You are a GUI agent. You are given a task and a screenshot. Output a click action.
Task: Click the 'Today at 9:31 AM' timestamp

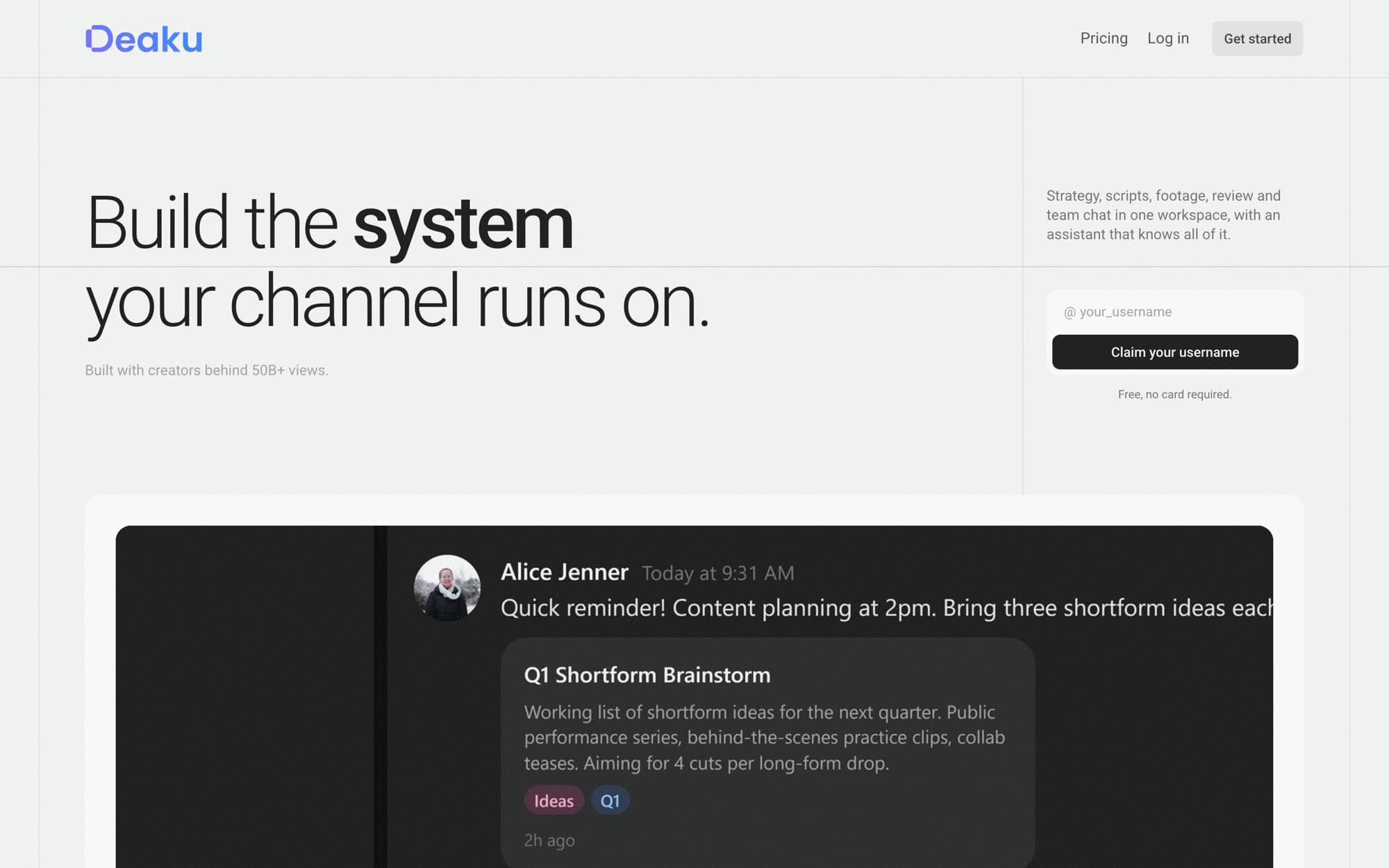[717, 574]
